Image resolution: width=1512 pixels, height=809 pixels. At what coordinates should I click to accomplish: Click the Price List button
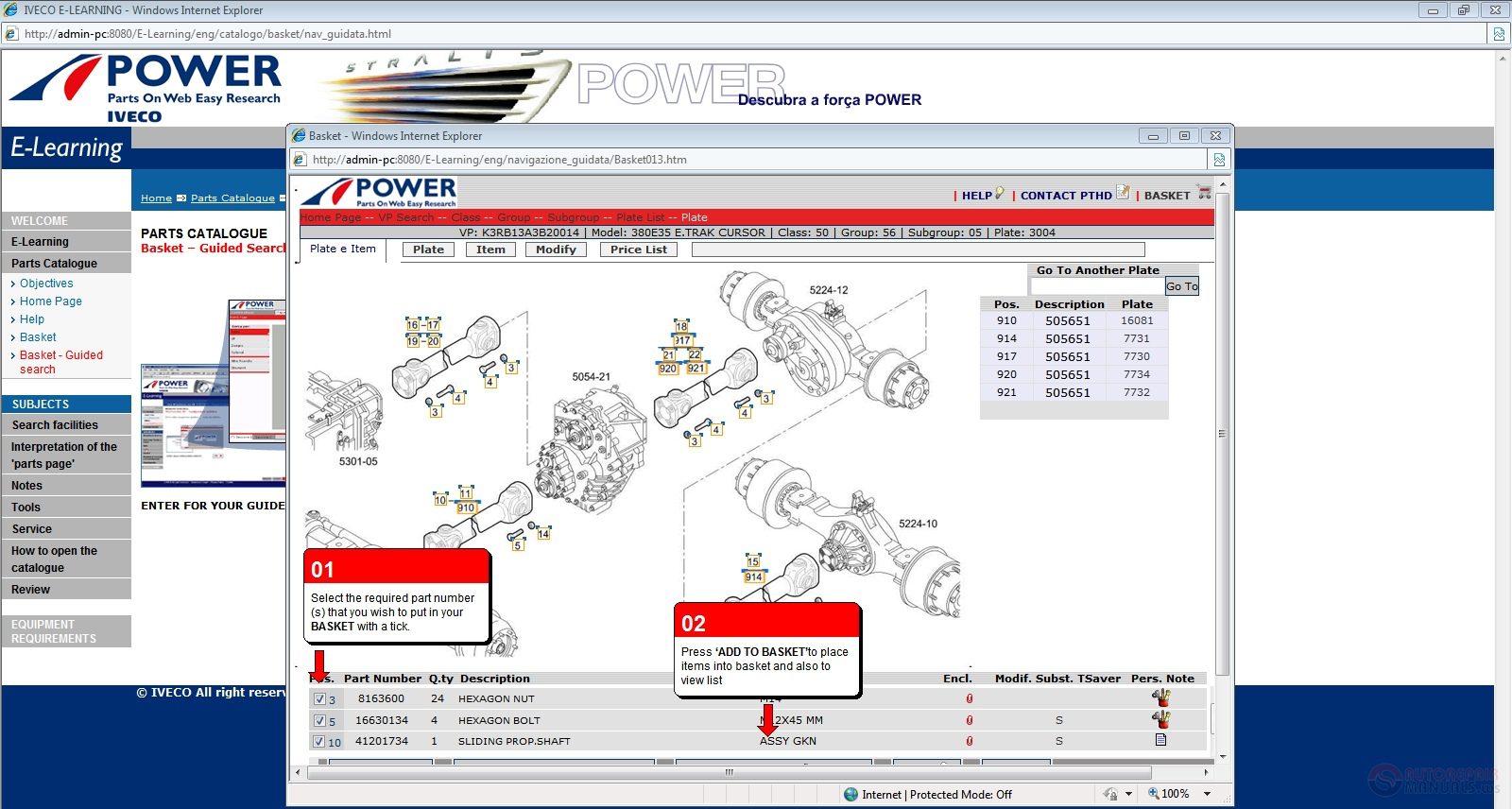point(639,250)
